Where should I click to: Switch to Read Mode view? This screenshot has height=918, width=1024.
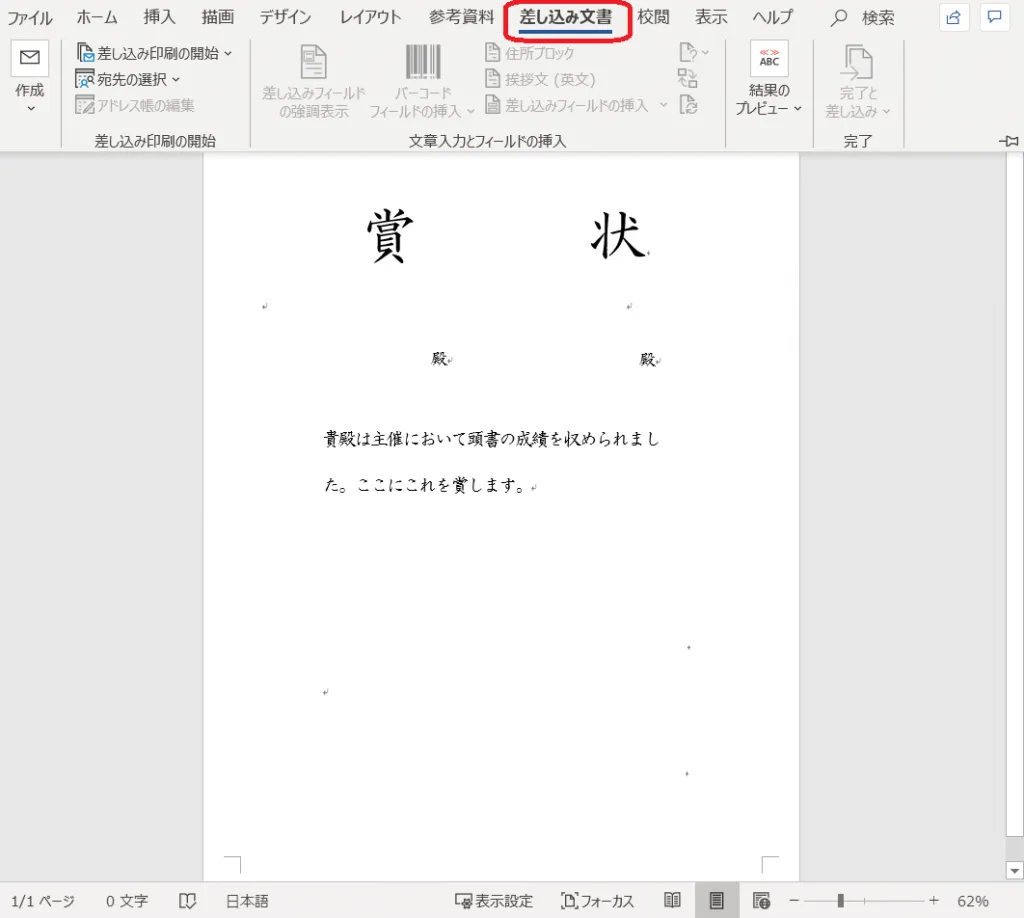[x=673, y=901]
